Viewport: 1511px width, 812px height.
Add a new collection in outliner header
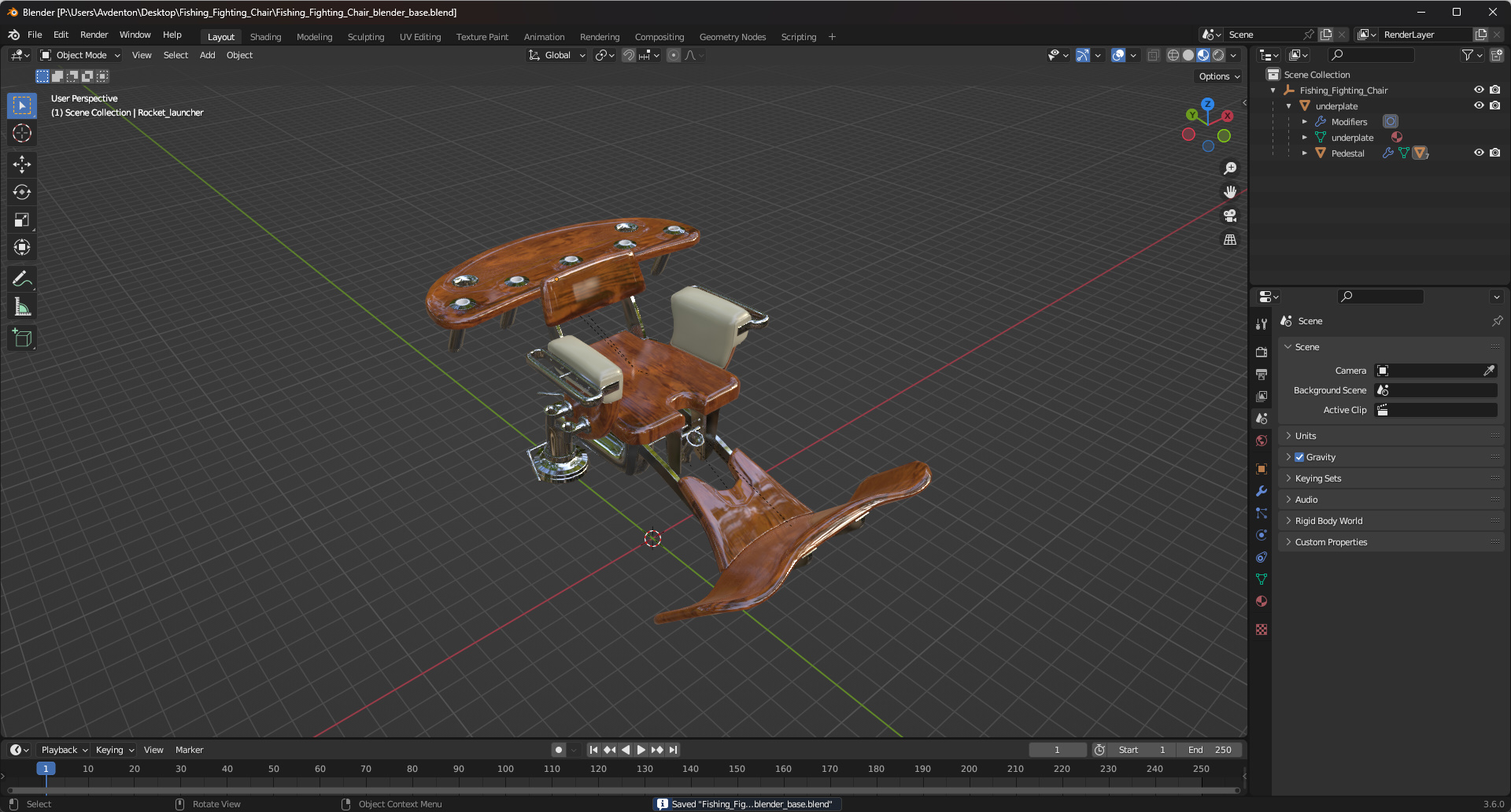[x=1497, y=55]
